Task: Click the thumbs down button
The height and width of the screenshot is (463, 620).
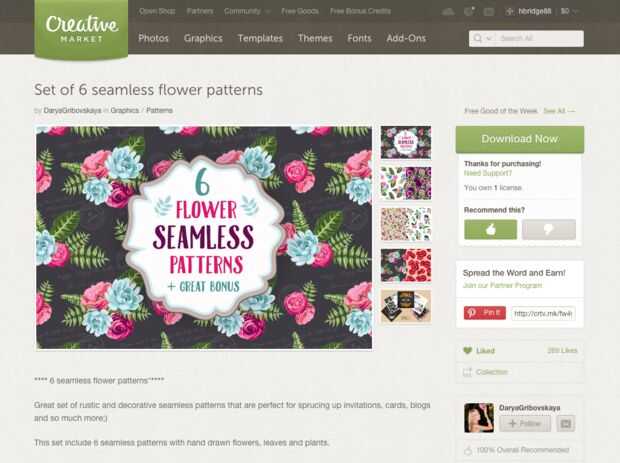Action: [548, 229]
